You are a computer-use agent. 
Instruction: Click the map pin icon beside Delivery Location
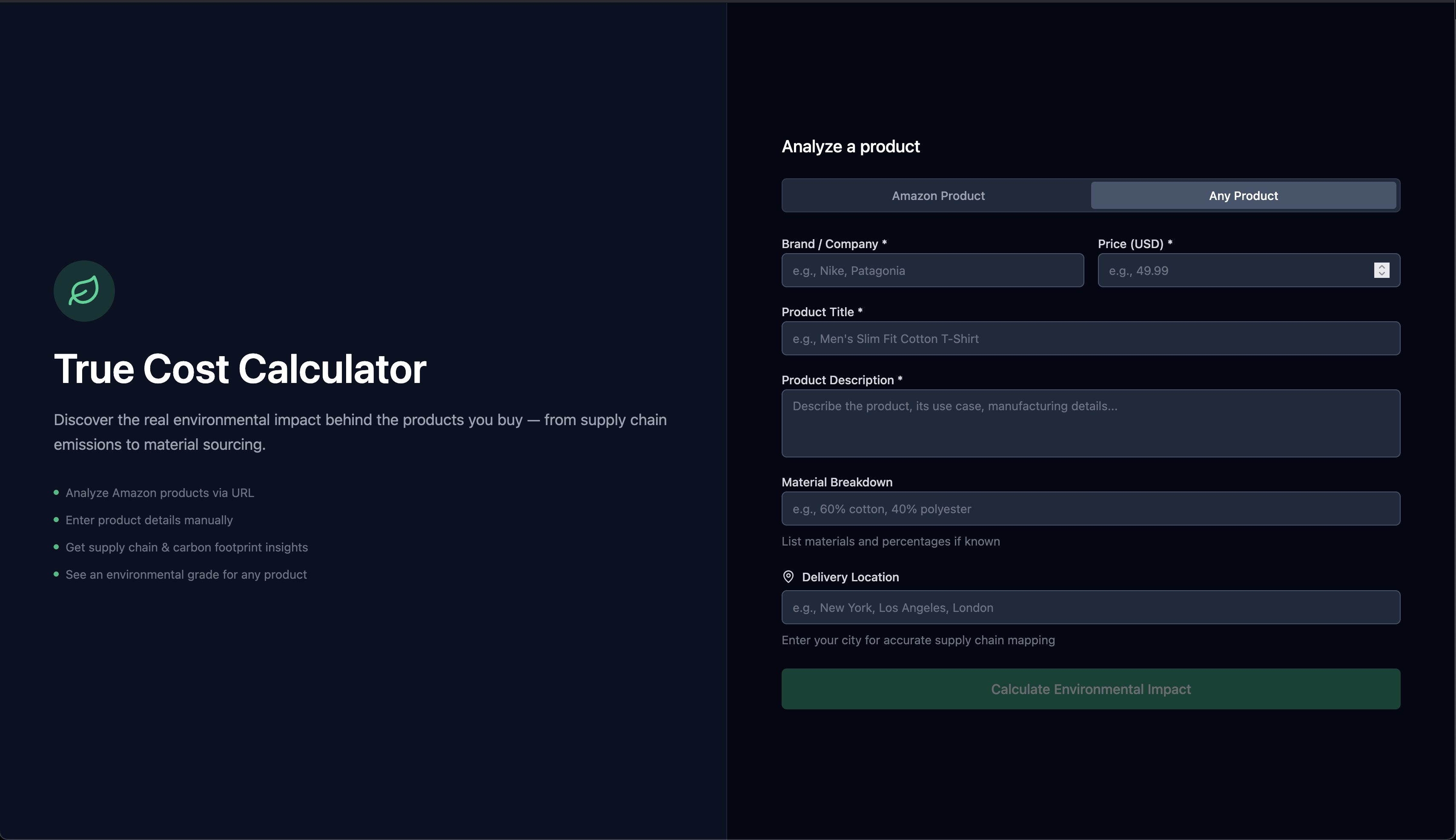[x=788, y=577]
